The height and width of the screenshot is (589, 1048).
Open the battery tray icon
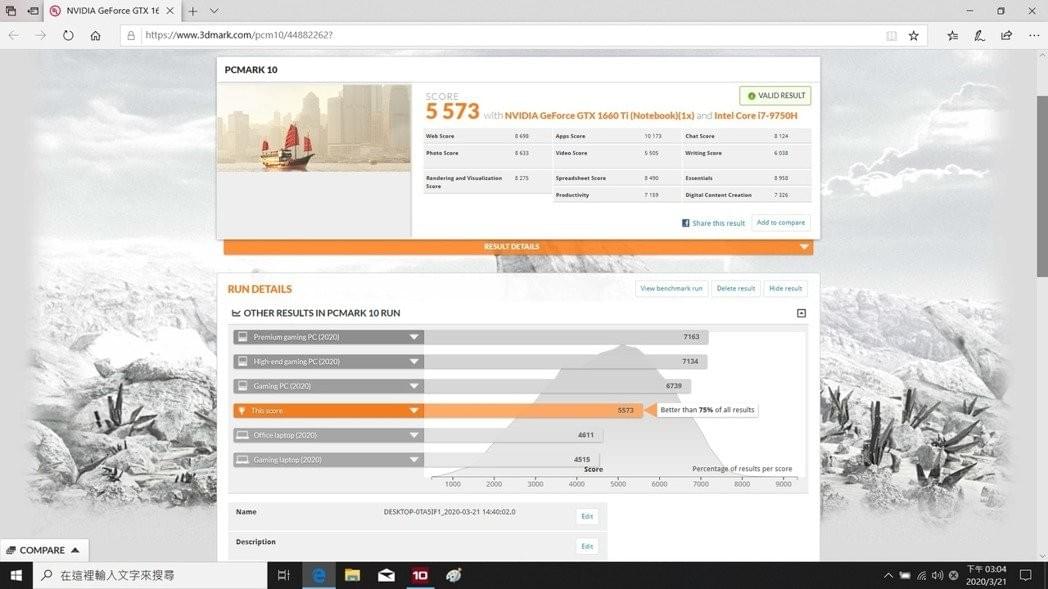point(904,575)
